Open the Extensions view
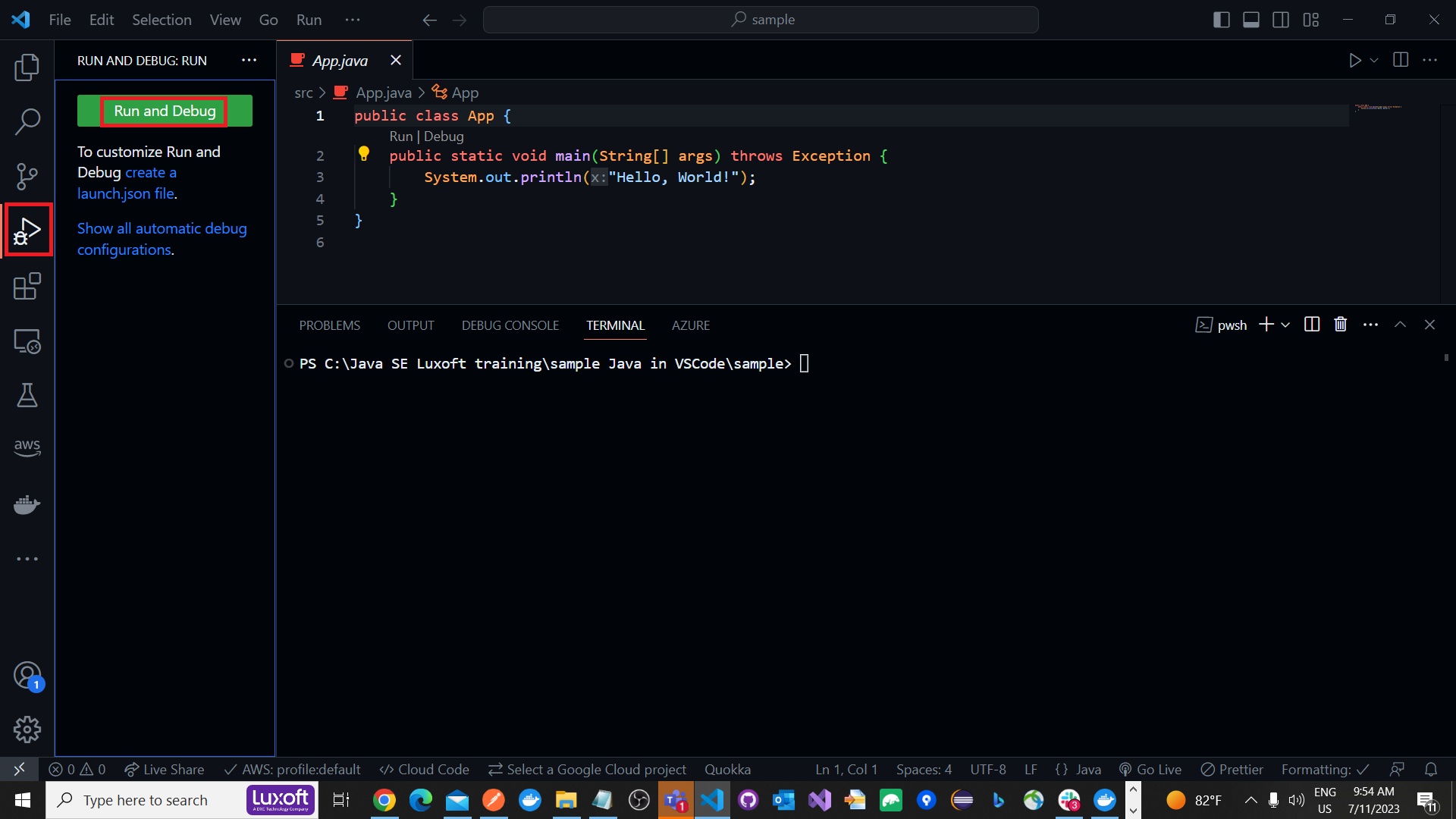This screenshot has width=1456, height=819. point(27,286)
